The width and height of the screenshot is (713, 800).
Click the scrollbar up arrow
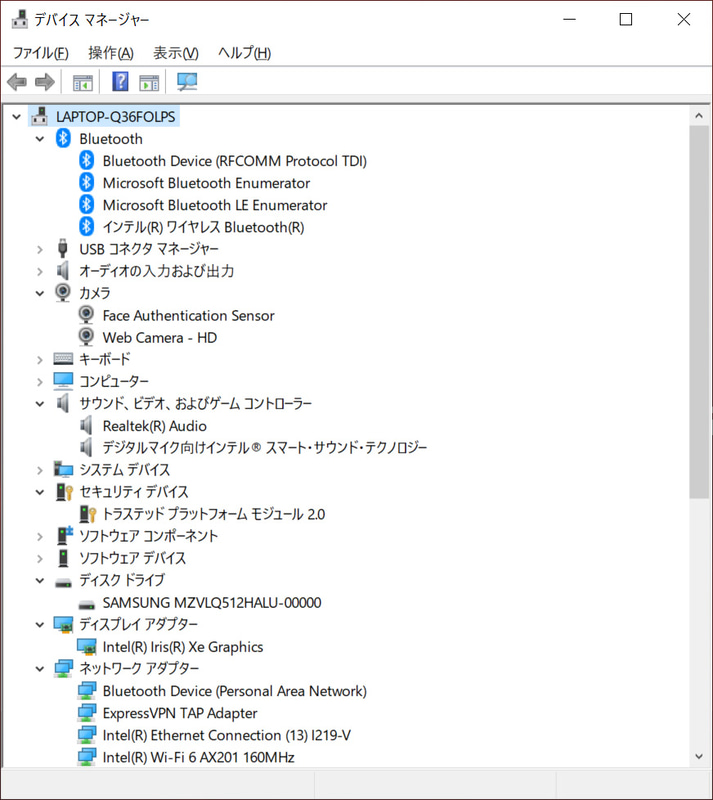coord(699,116)
